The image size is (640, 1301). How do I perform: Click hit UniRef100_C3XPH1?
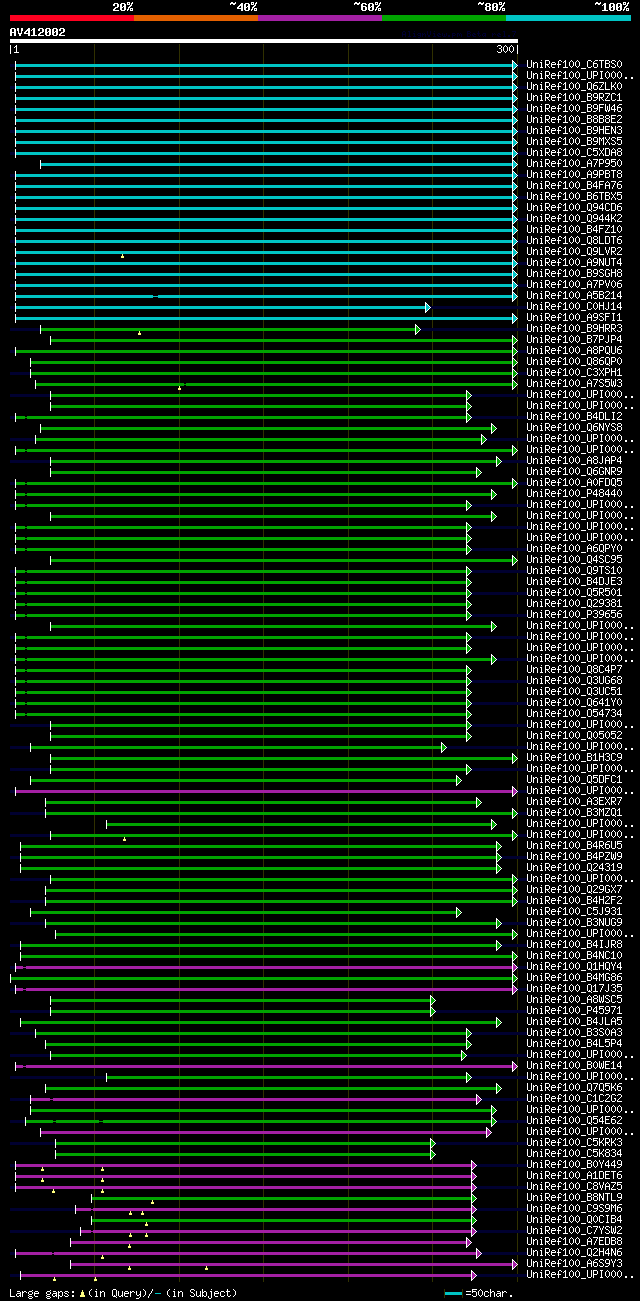click(x=574, y=373)
